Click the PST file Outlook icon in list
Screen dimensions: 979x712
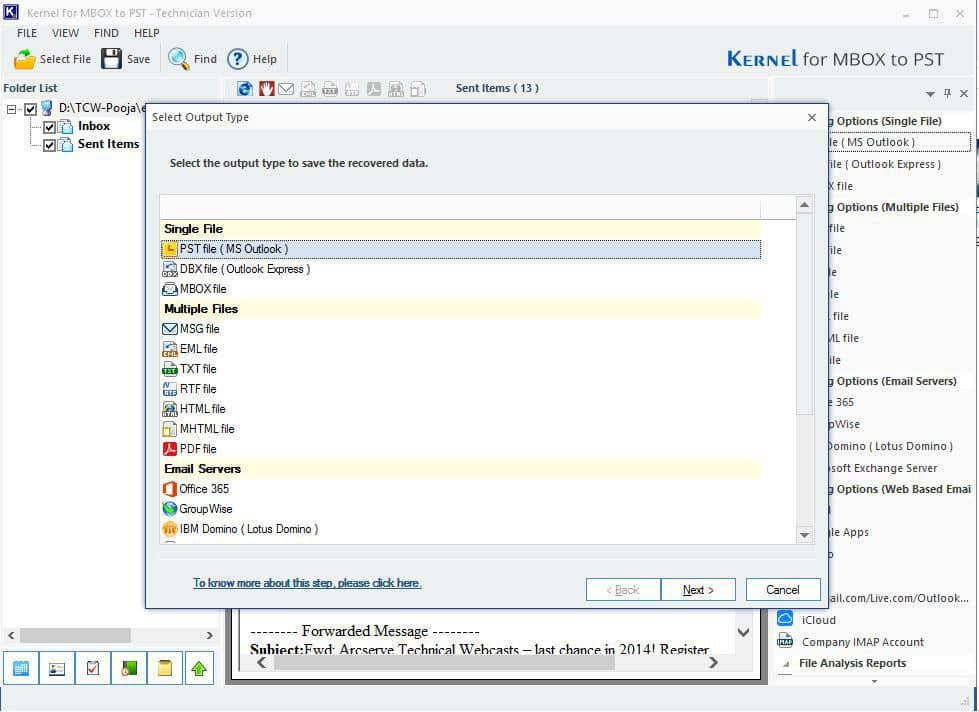170,249
